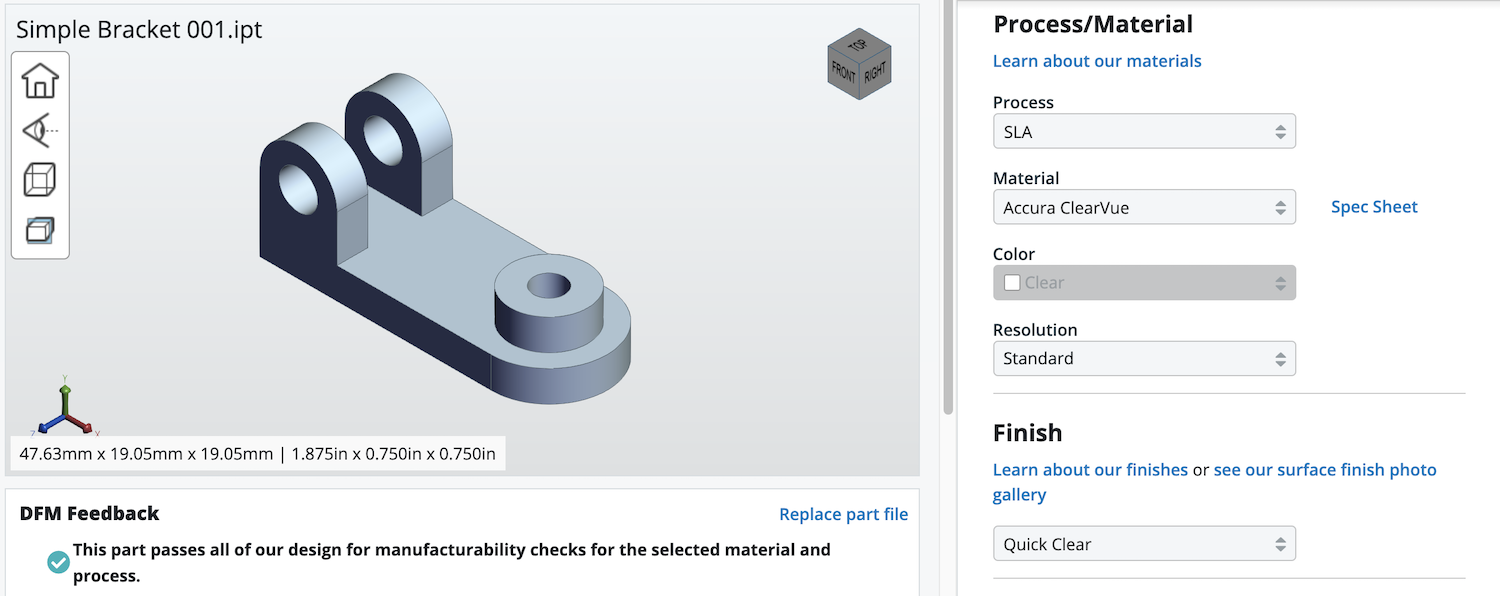Click Learn about our materials link
Viewport: 1500px width, 596px height.
(1097, 61)
